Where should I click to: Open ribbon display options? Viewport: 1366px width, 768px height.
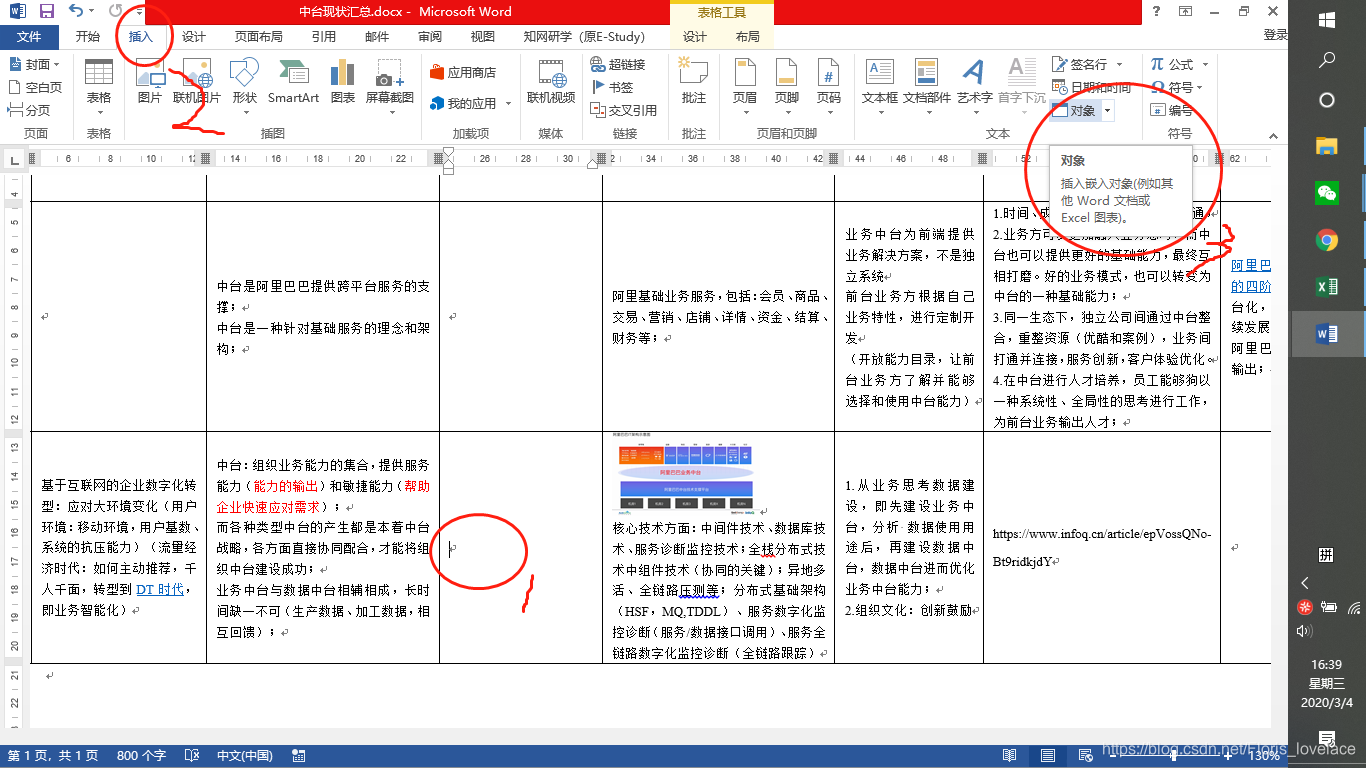coord(1185,11)
